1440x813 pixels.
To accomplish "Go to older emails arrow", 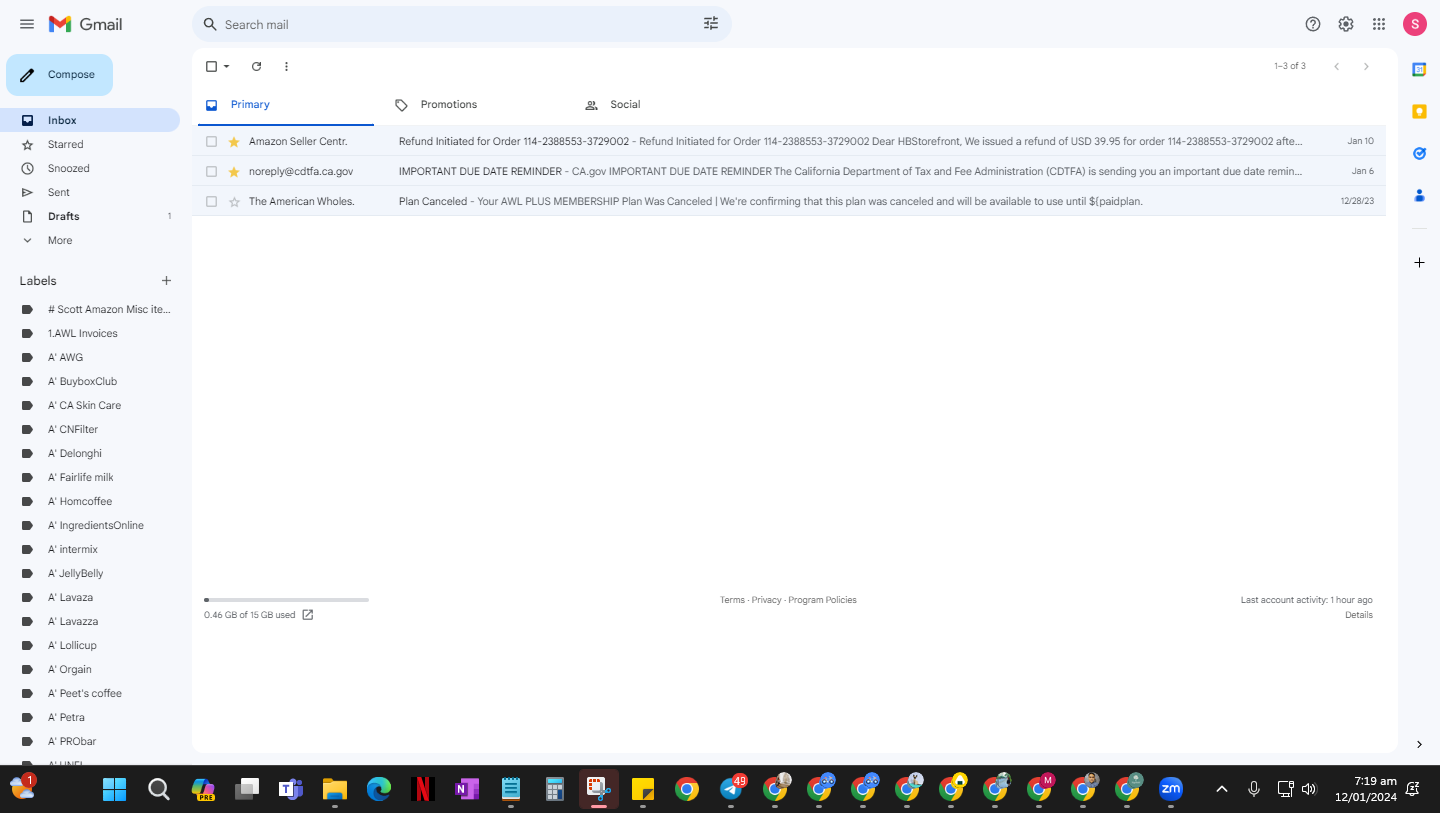I will click(1366, 66).
